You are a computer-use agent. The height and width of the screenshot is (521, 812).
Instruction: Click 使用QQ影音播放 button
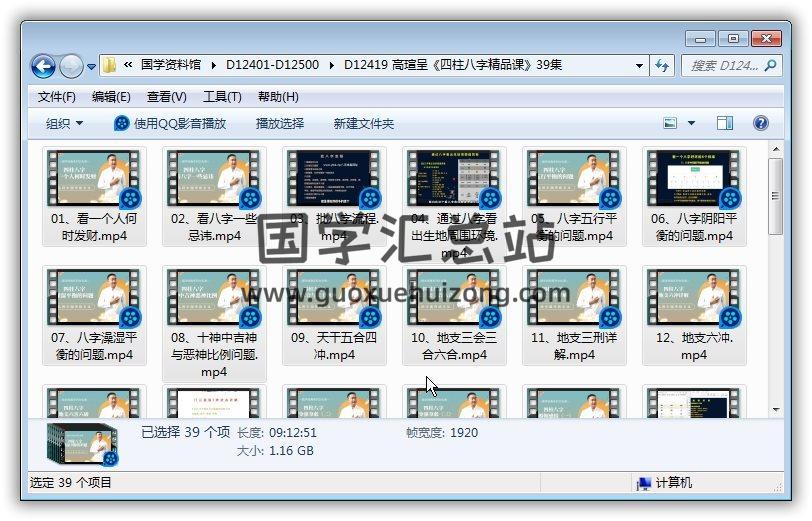170,123
